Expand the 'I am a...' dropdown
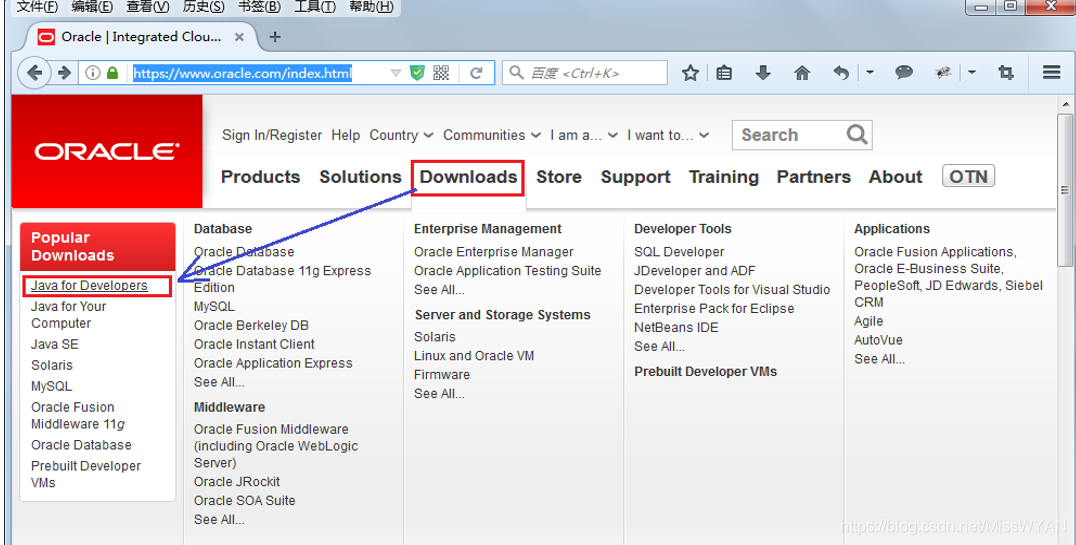This screenshot has width=1076, height=545. tap(584, 135)
